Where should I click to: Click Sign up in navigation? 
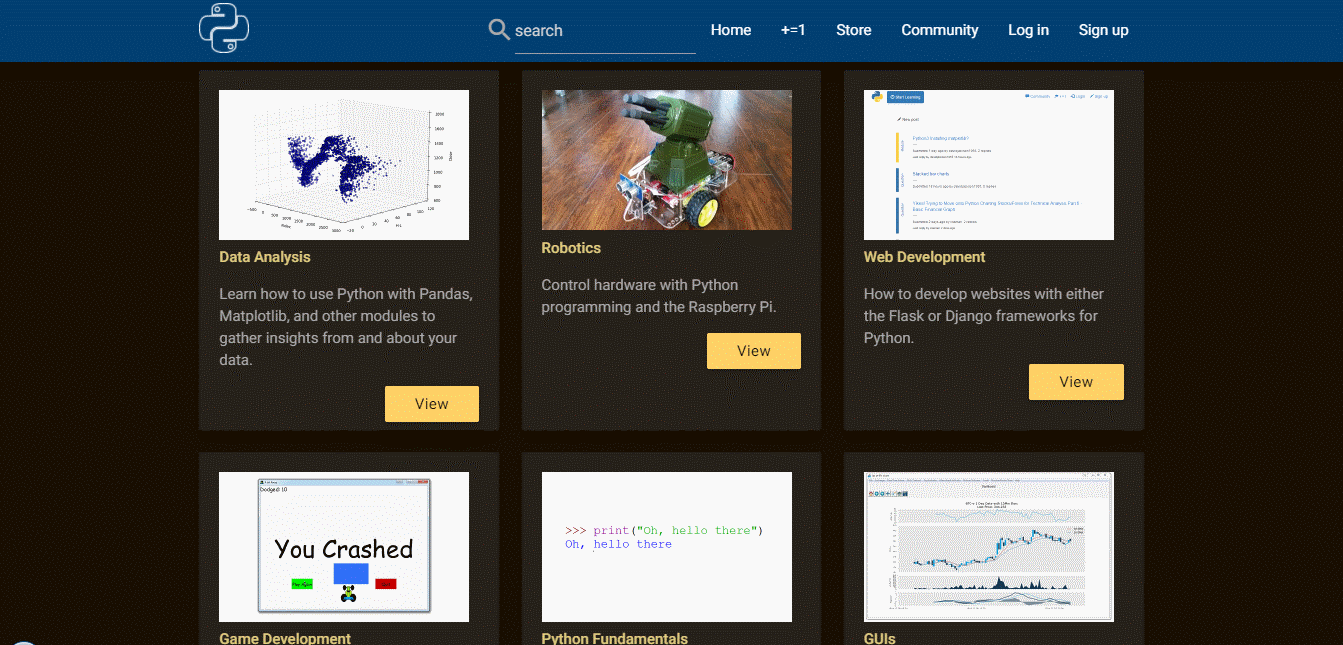click(x=1103, y=30)
